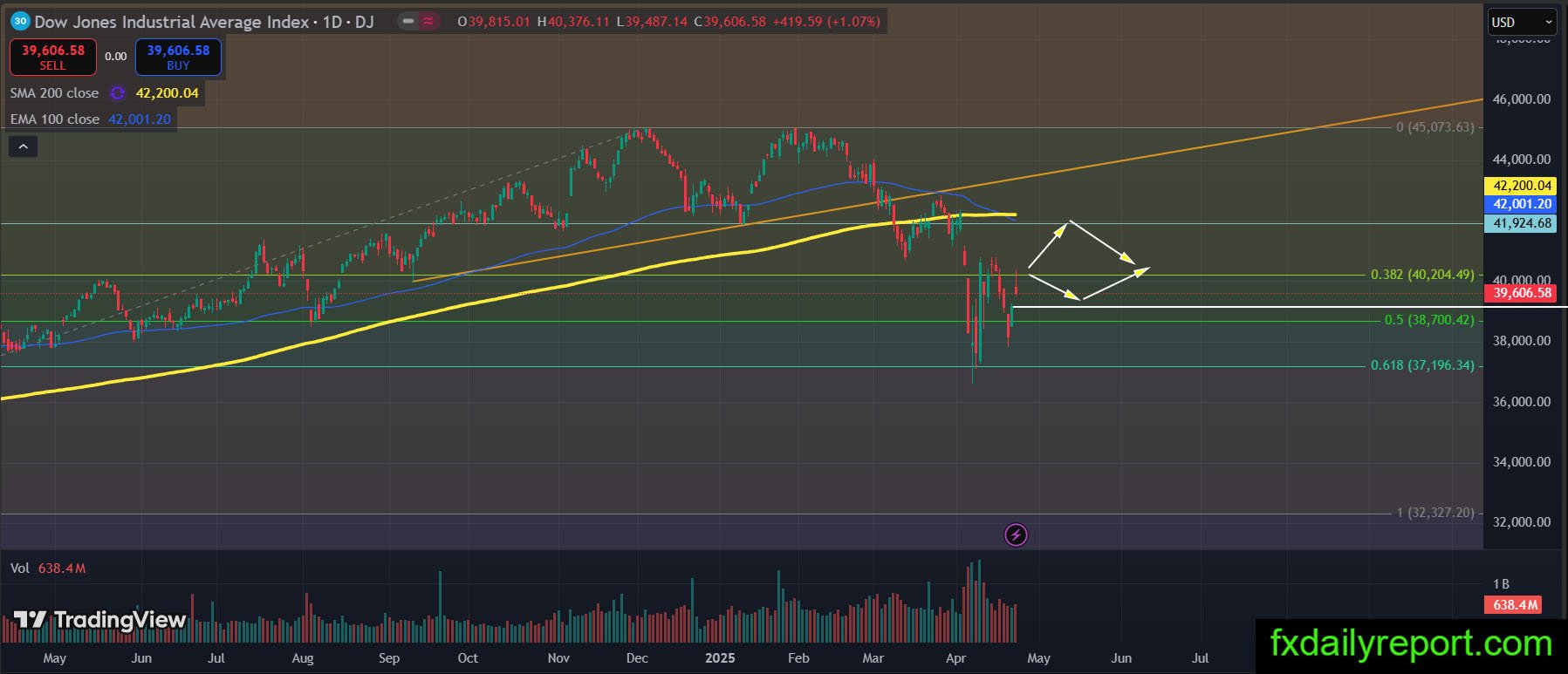This screenshot has height=674, width=1568.
Task: Select the SMA 200 close indicator legend
Action: click(x=54, y=93)
